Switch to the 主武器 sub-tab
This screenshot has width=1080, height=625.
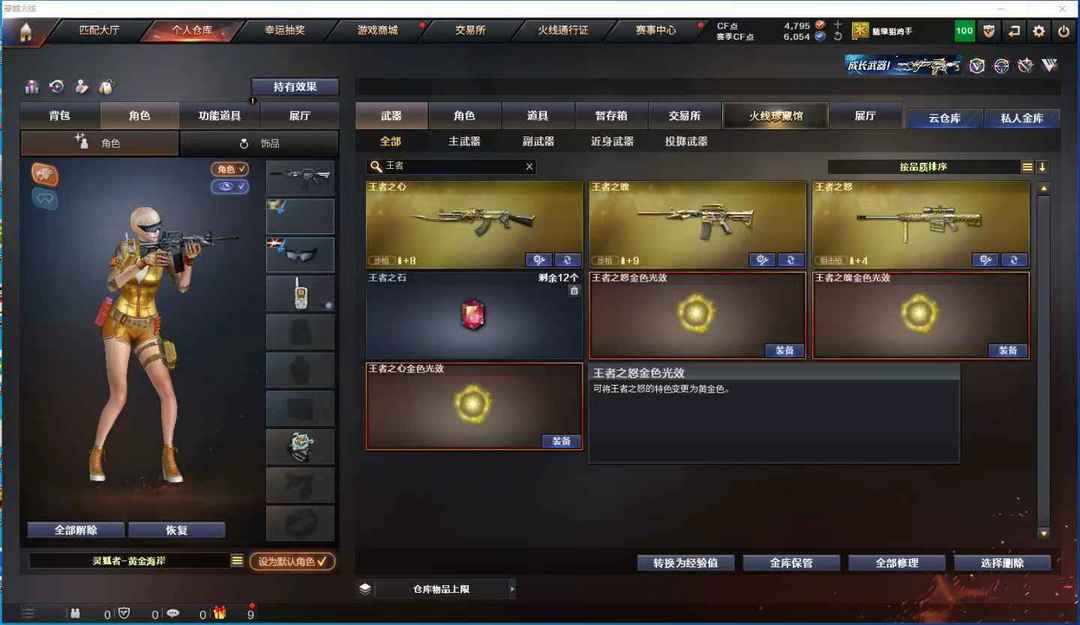[x=464, y=141]
